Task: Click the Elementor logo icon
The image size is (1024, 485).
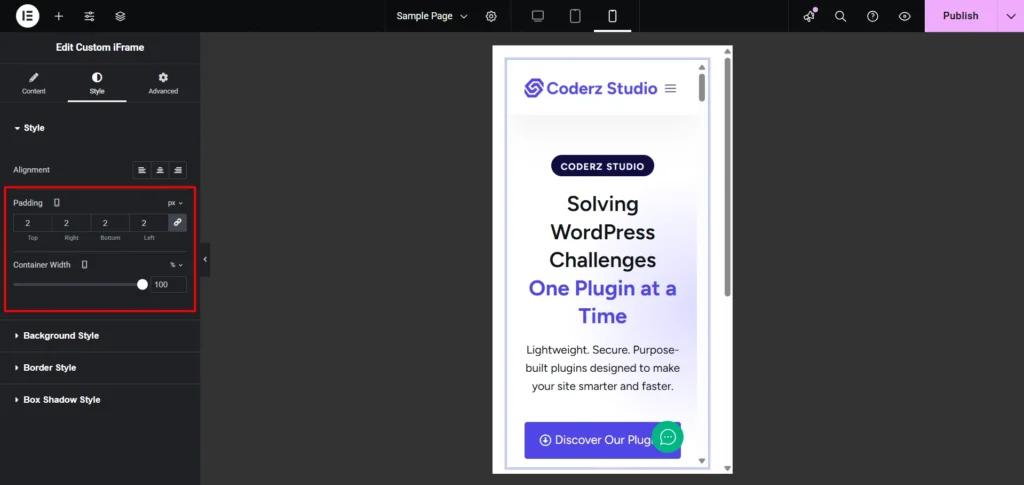Action: [27, 16]
